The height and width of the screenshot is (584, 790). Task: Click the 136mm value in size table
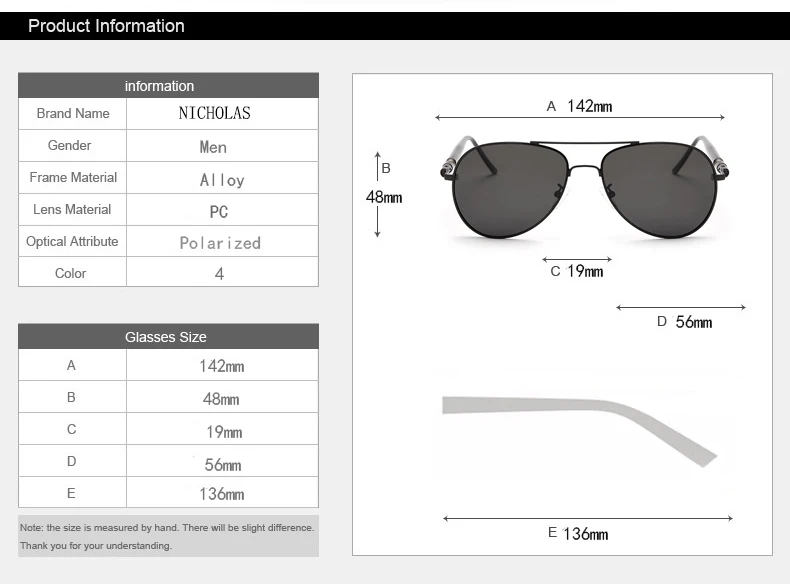click(x=222, y=494)
